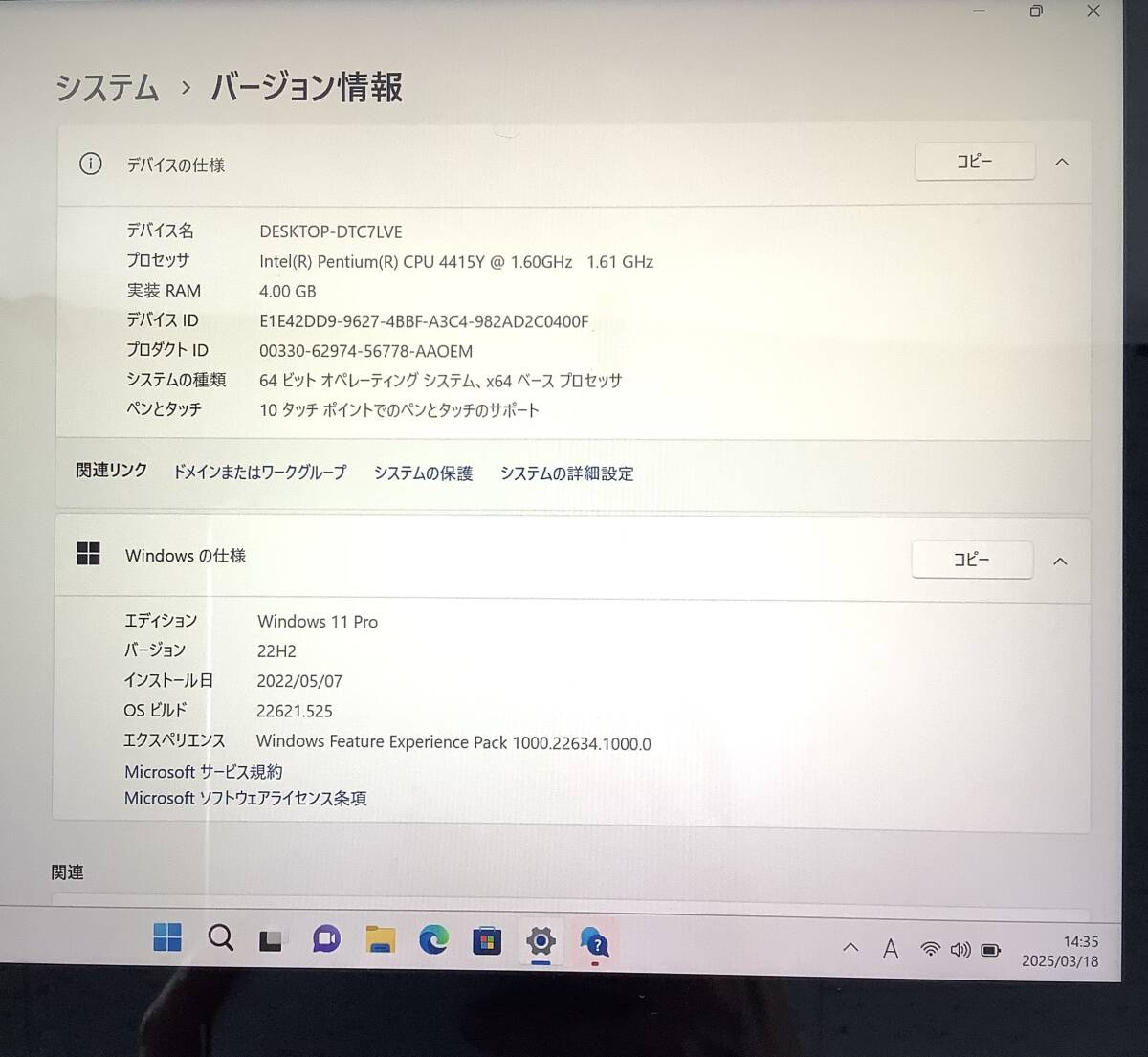Open the volume speaker control

(x=960, y=950)
